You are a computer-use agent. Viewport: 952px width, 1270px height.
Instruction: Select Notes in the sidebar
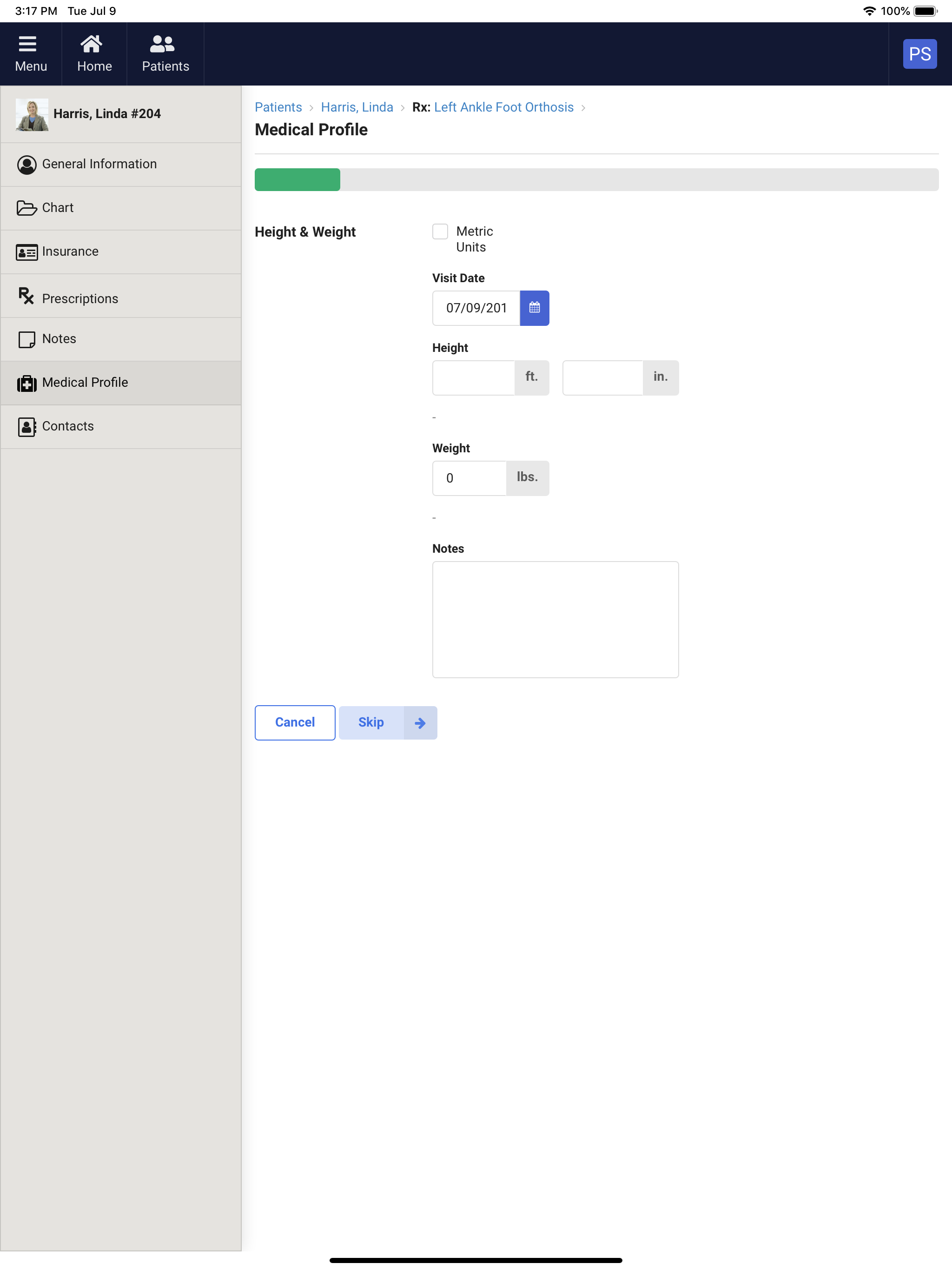(121, 339)
